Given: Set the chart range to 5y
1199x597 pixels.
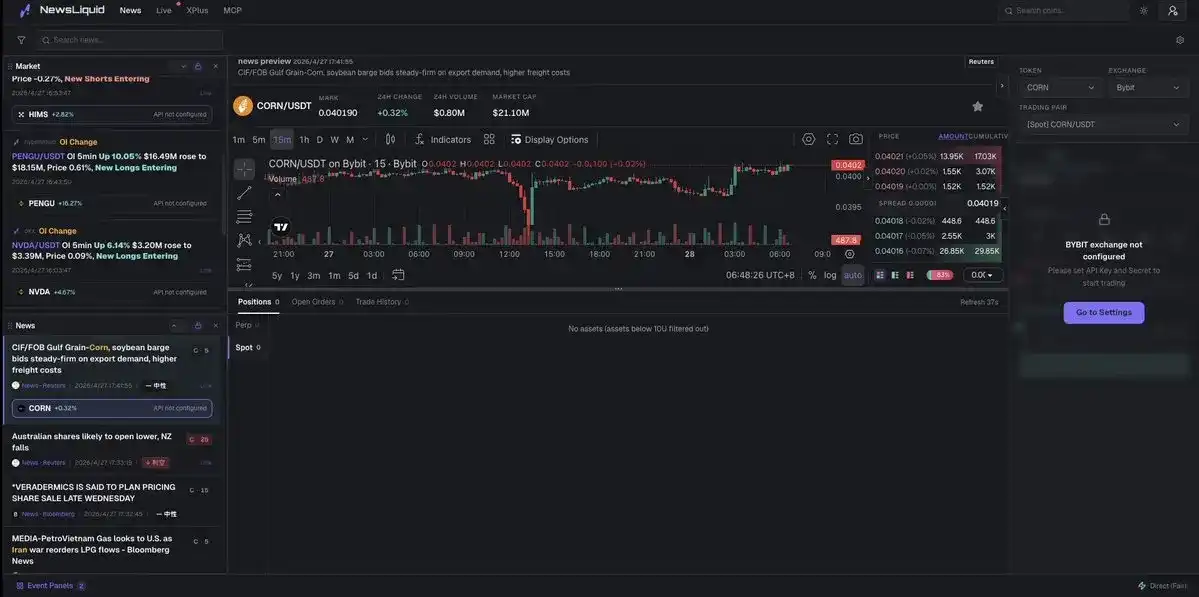Looking at the screenshot, I should 277,275.
